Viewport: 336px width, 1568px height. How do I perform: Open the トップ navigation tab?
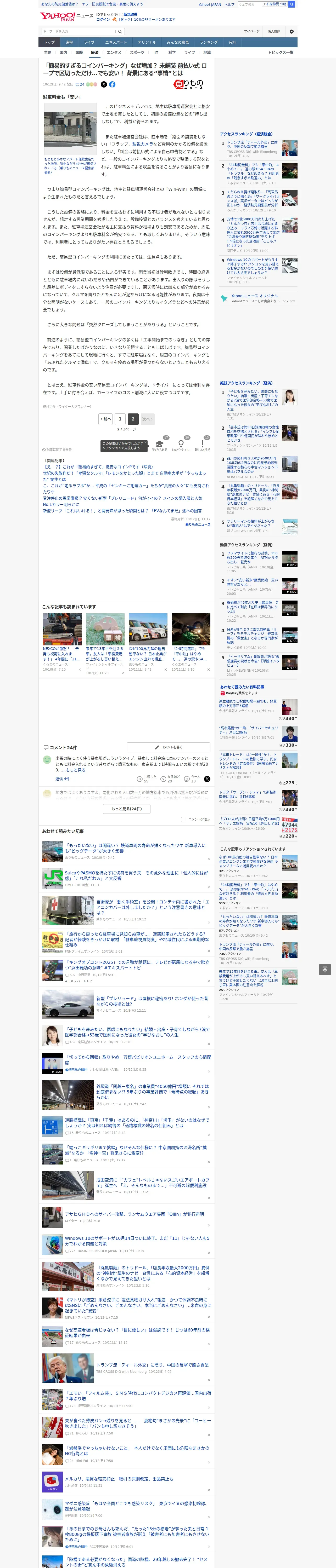coord(49,43)
